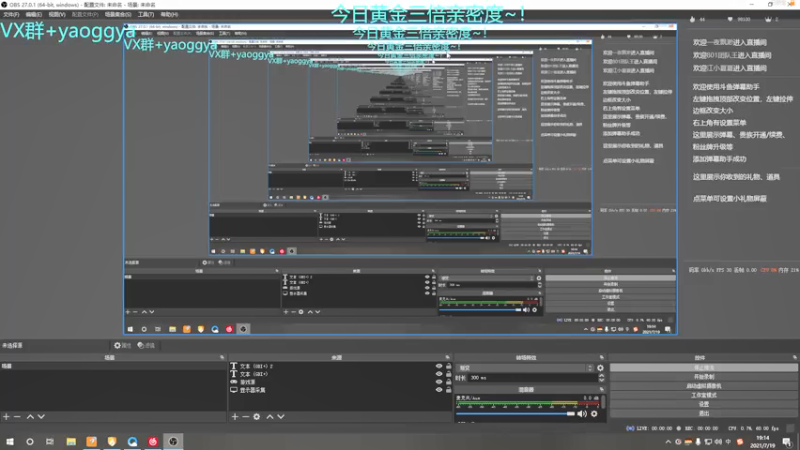
Task: Open the red NetEase Music taskbar icon
Action: click(x=153, y=442)
